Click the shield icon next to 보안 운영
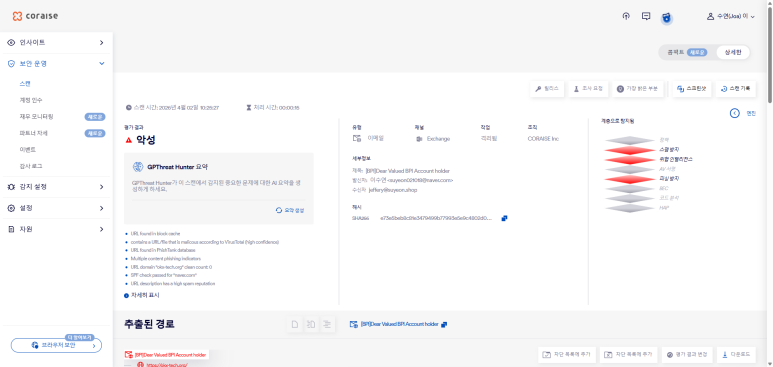 point(11,64)
